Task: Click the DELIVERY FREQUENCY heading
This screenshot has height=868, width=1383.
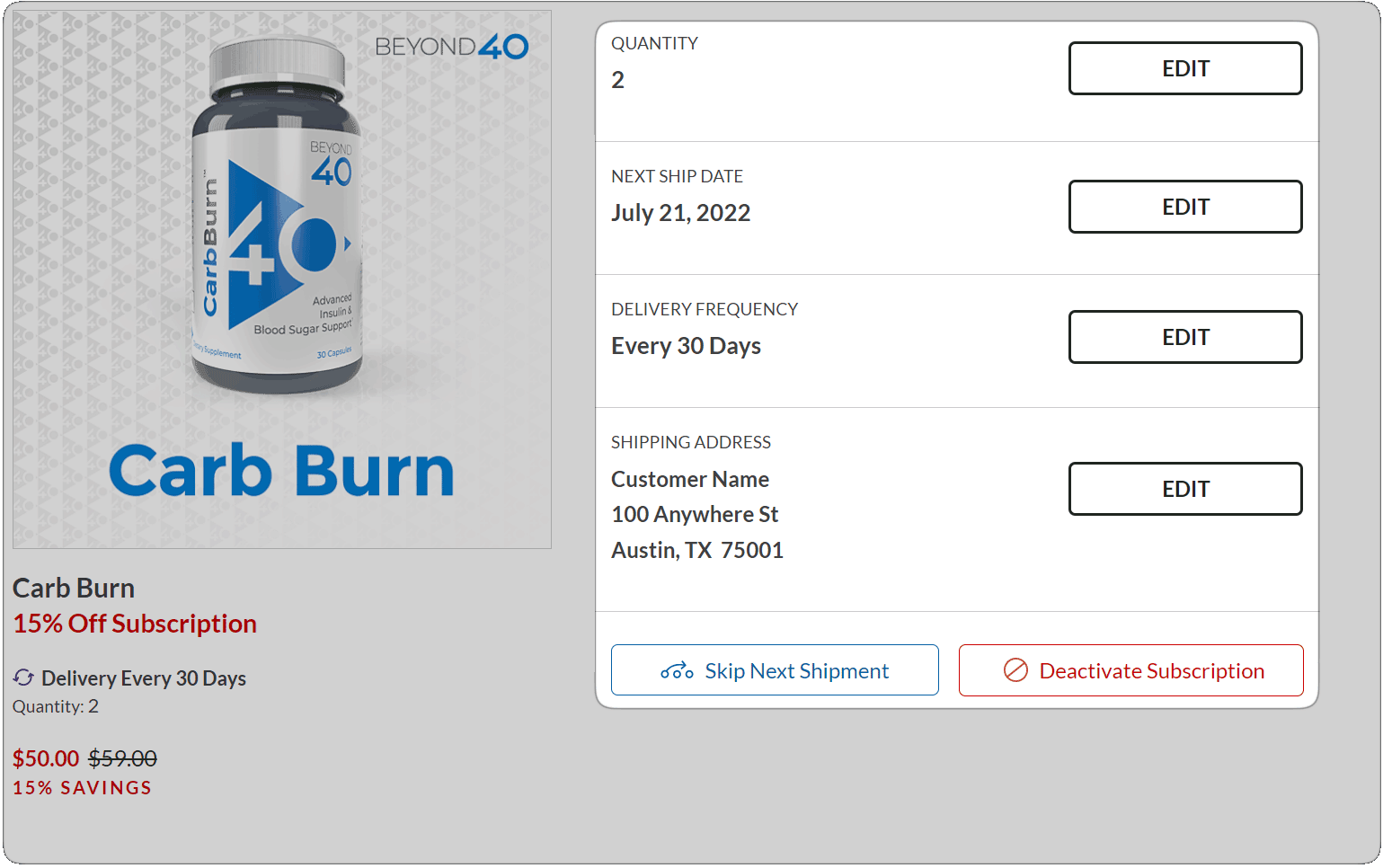Action: 705,309
